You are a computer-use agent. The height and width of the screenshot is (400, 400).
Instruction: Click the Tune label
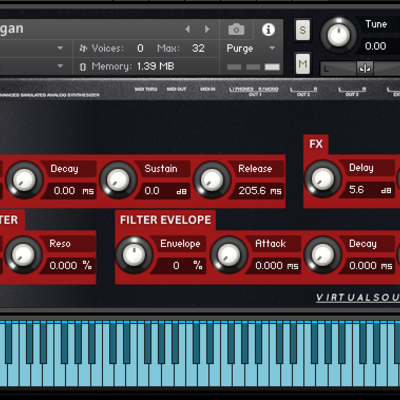pos(376,24)
